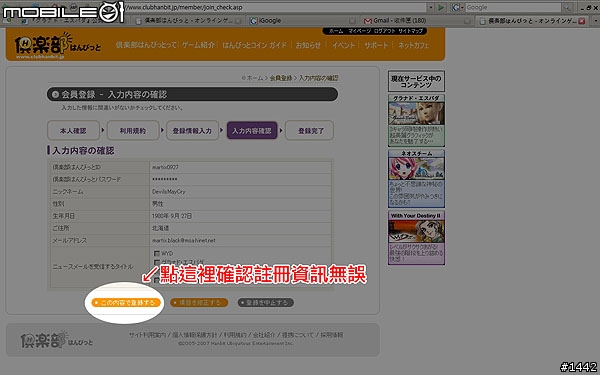Image resolution: width=600 pixels, height=375 pixels.
Task: Open the サポート menu item
Action: click(376, 45)
